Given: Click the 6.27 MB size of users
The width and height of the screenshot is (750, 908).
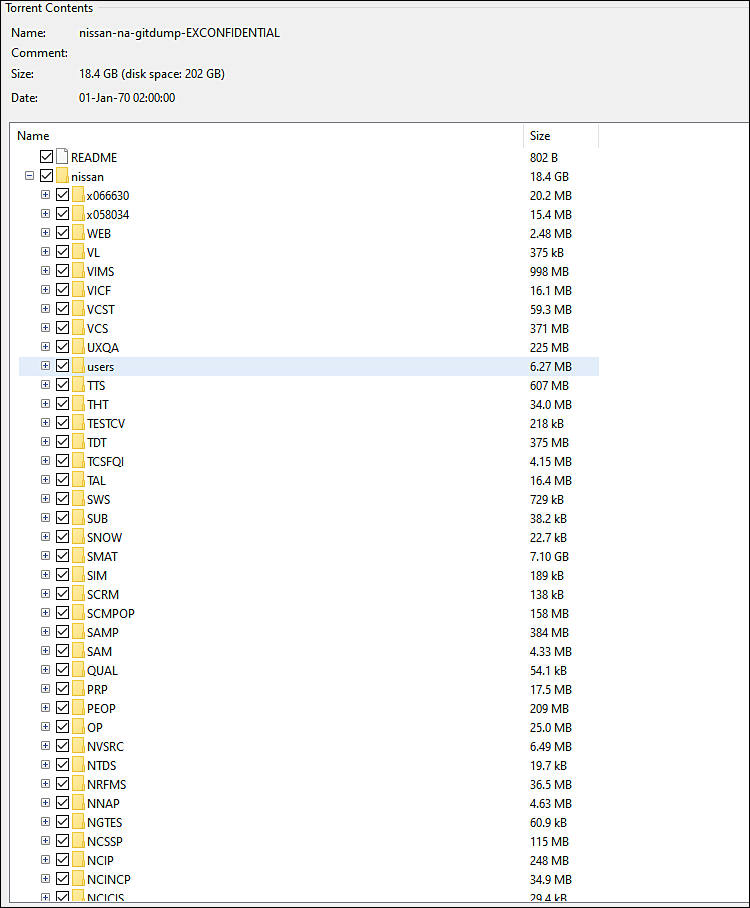Looking at the screenshot, I should click(x=551, y=367).
